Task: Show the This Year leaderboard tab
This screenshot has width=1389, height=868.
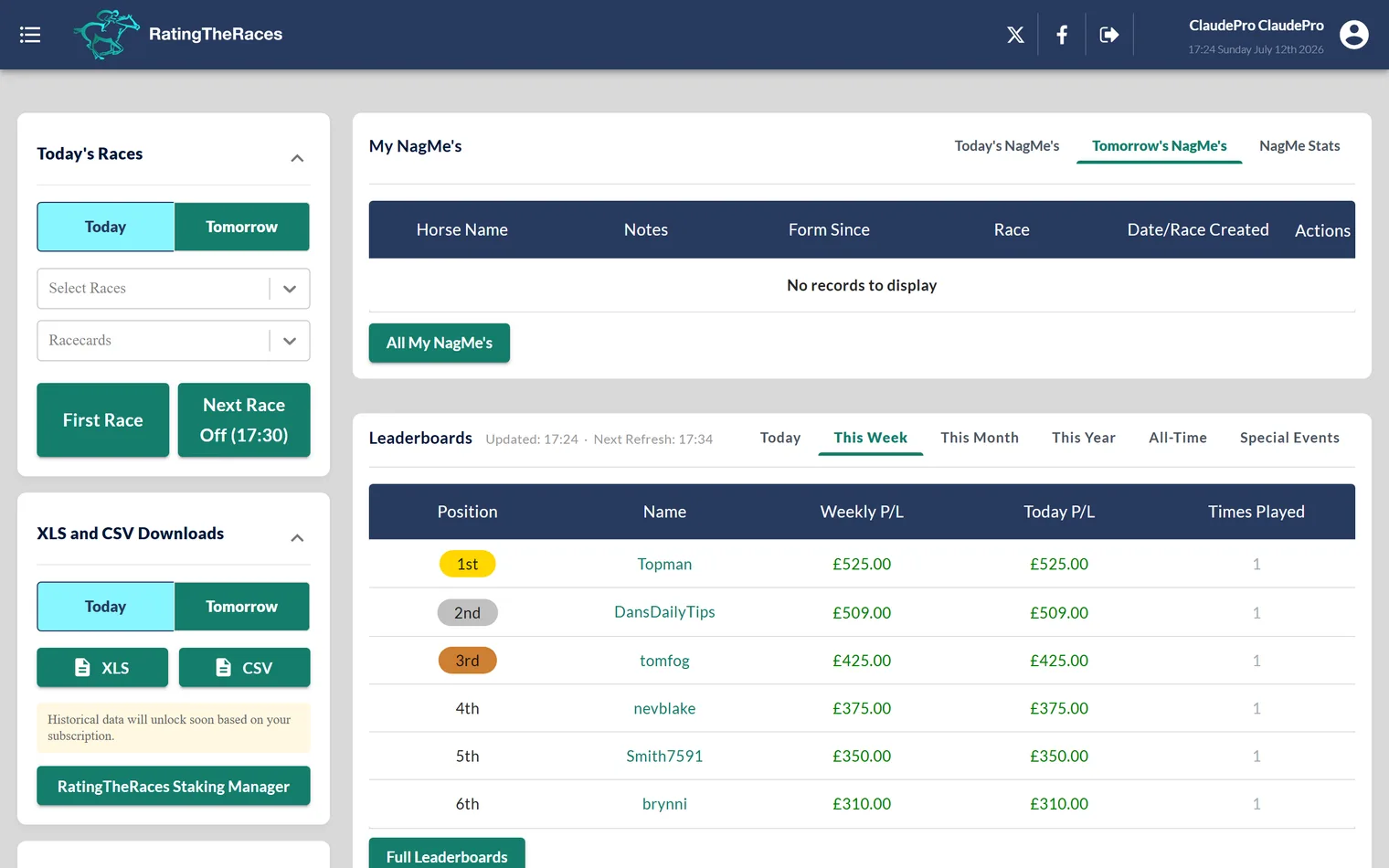Action: pyautogui.click(x=1084, y=438)
